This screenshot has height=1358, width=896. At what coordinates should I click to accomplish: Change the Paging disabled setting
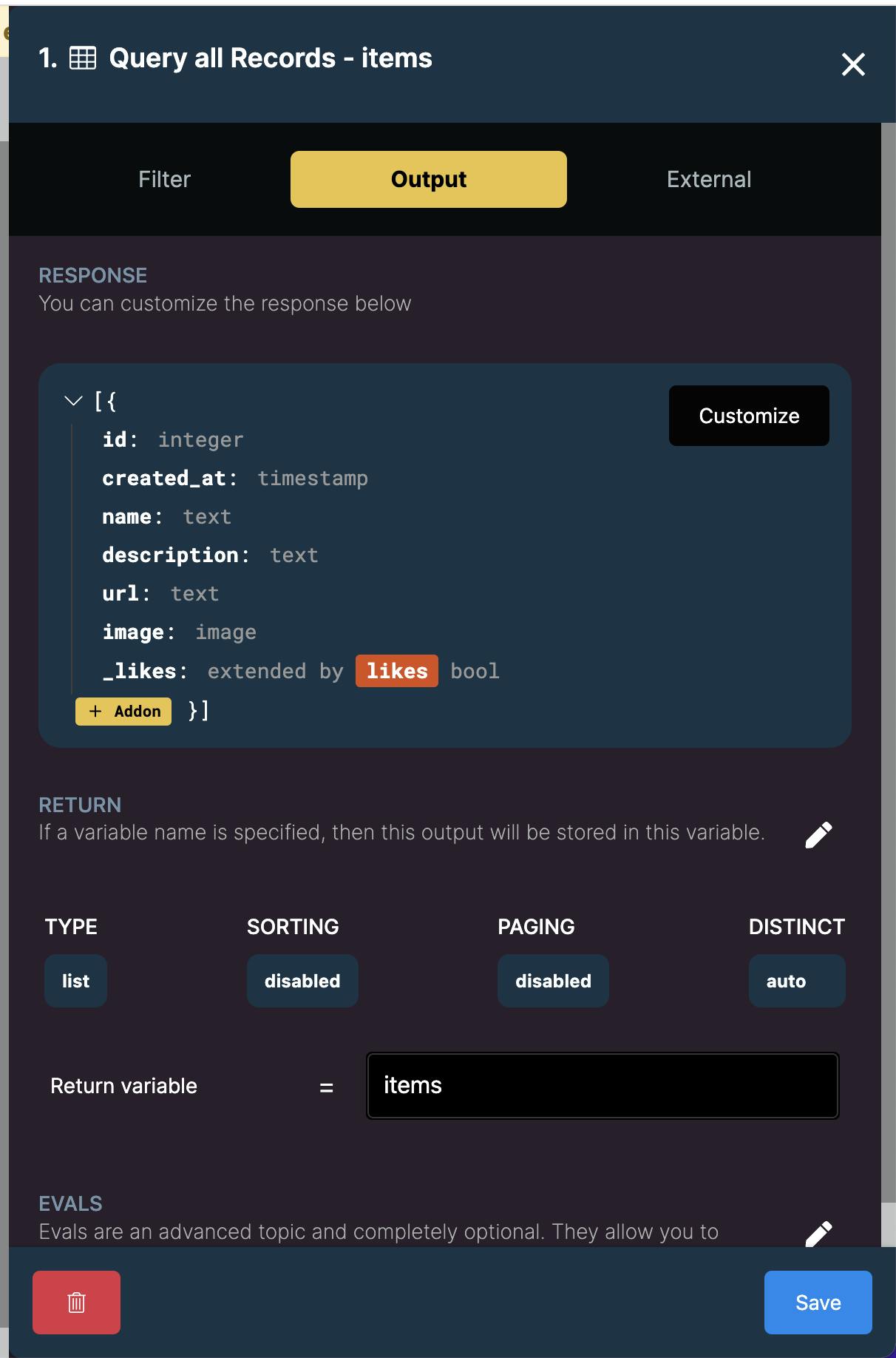[553, 981]
